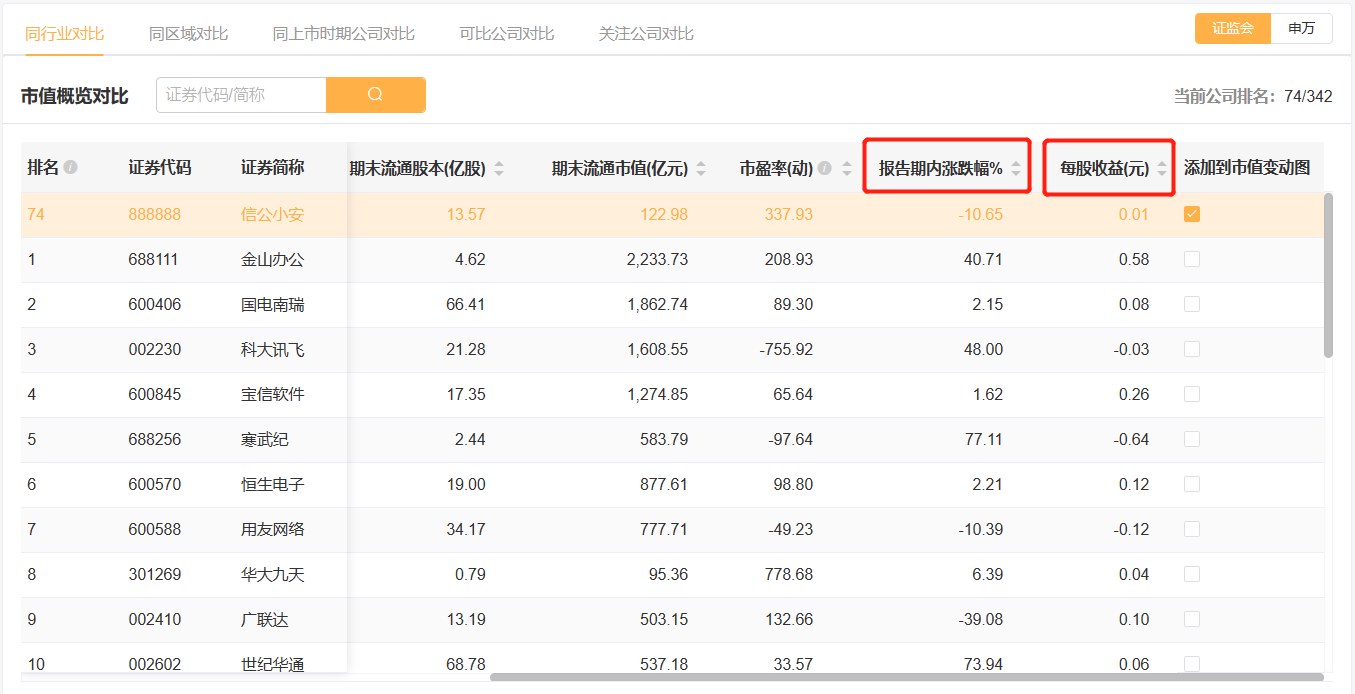The image size is (1355, 694).
Task: Check the 国电南瑞 row checkbox
Action: (1192, 304)
